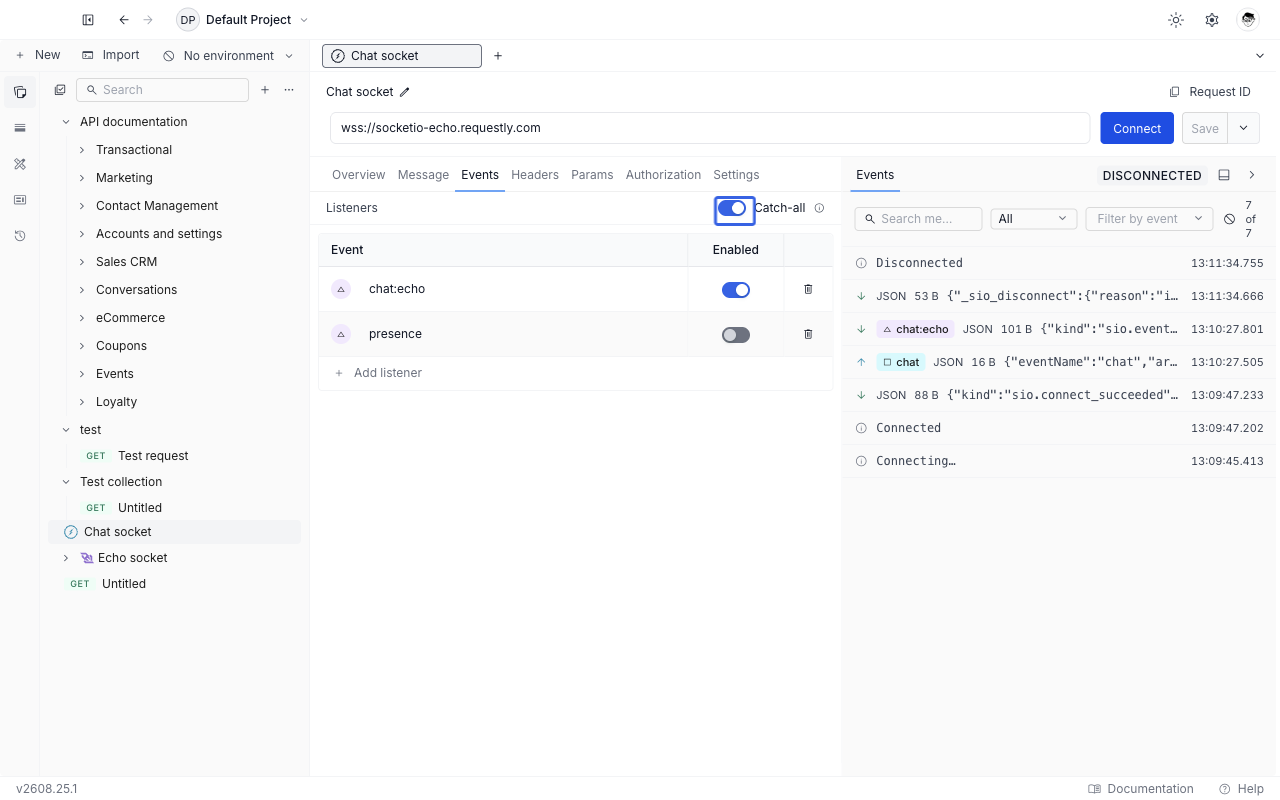Open the user avatar menu
The height and width of the screenshot is (800, 1280).
(x=1248, y=20)
